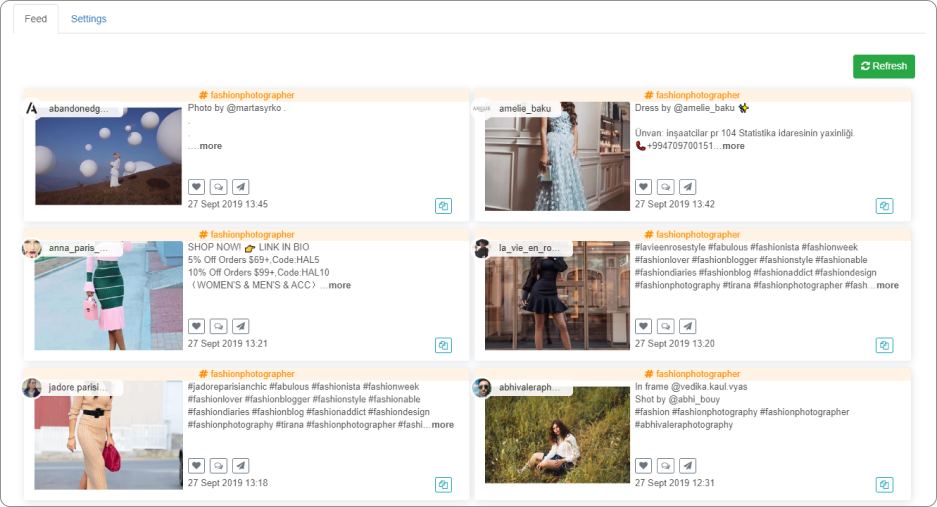Image resolution: width=937 pixels, height=507 pixels.
Task: Like the jadore.parisi post
Action: pos(196,466)
